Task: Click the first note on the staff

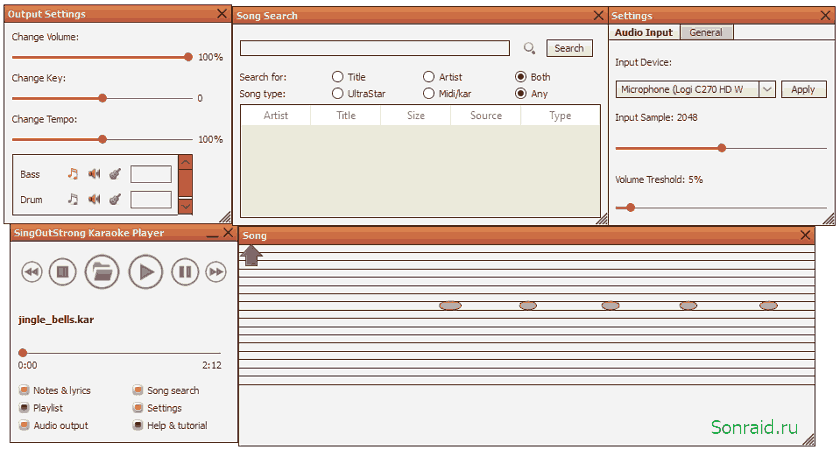Action: point(451,305)
